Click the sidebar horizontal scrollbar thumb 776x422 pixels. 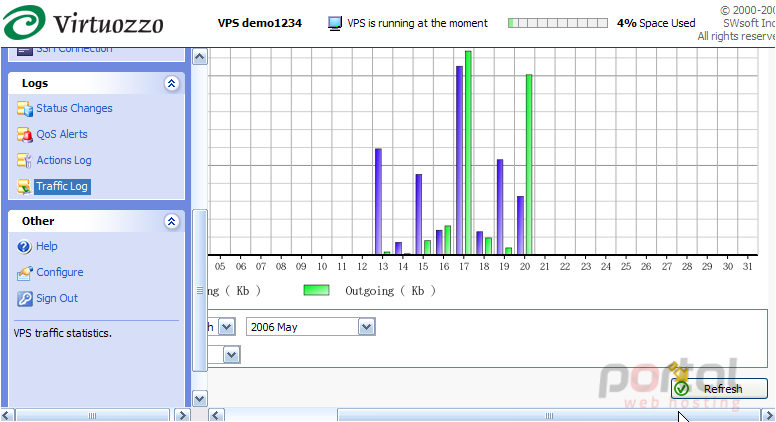[93, 415]
